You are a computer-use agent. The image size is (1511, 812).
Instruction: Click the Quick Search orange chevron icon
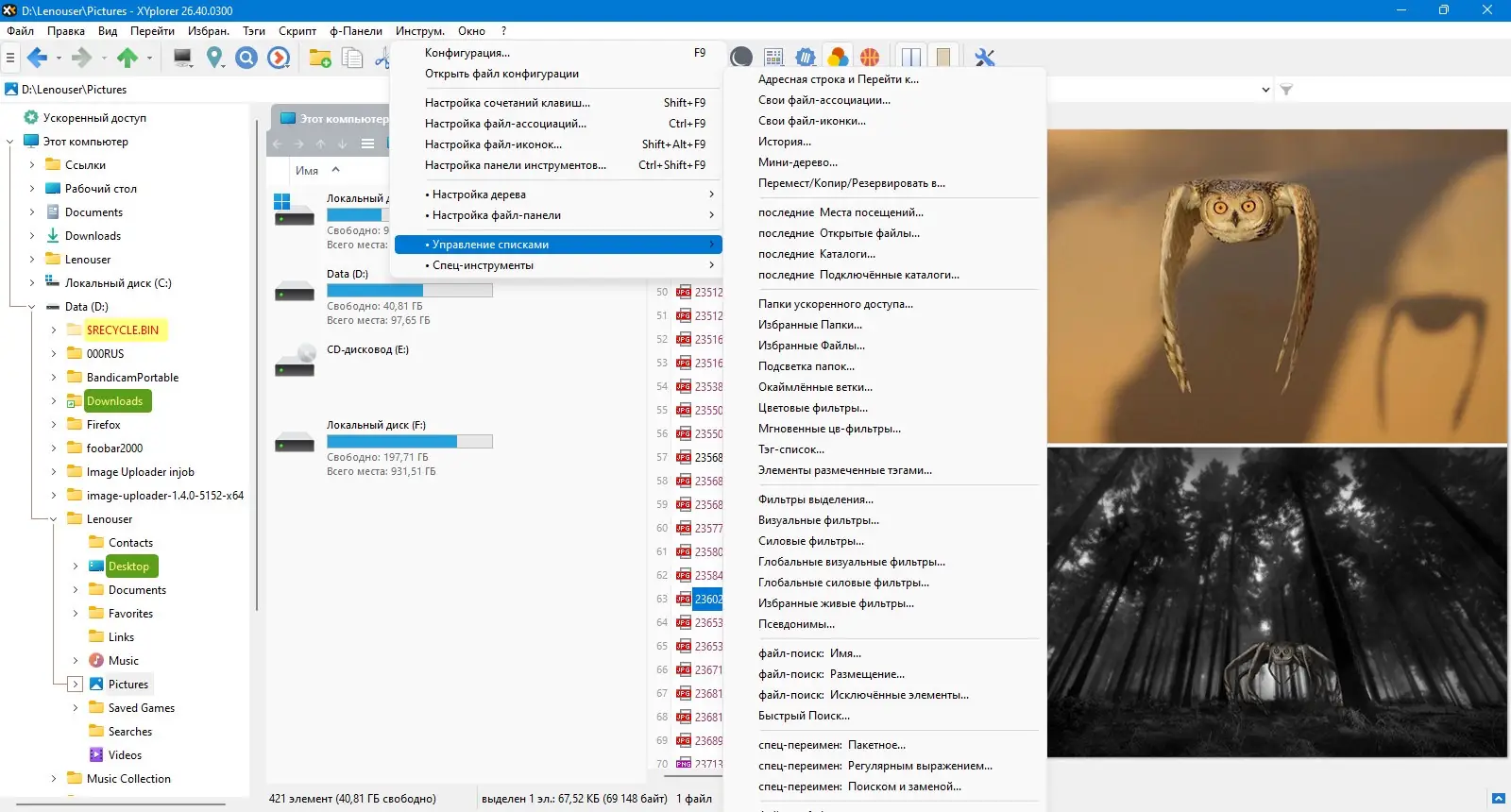point(279,59)
